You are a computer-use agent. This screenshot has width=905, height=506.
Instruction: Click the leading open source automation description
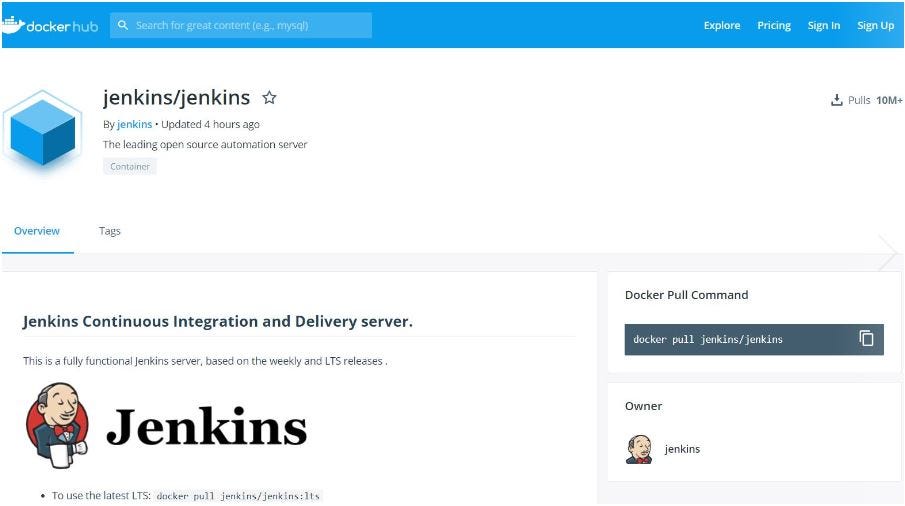pyautogui.click(x=205, y=144)
